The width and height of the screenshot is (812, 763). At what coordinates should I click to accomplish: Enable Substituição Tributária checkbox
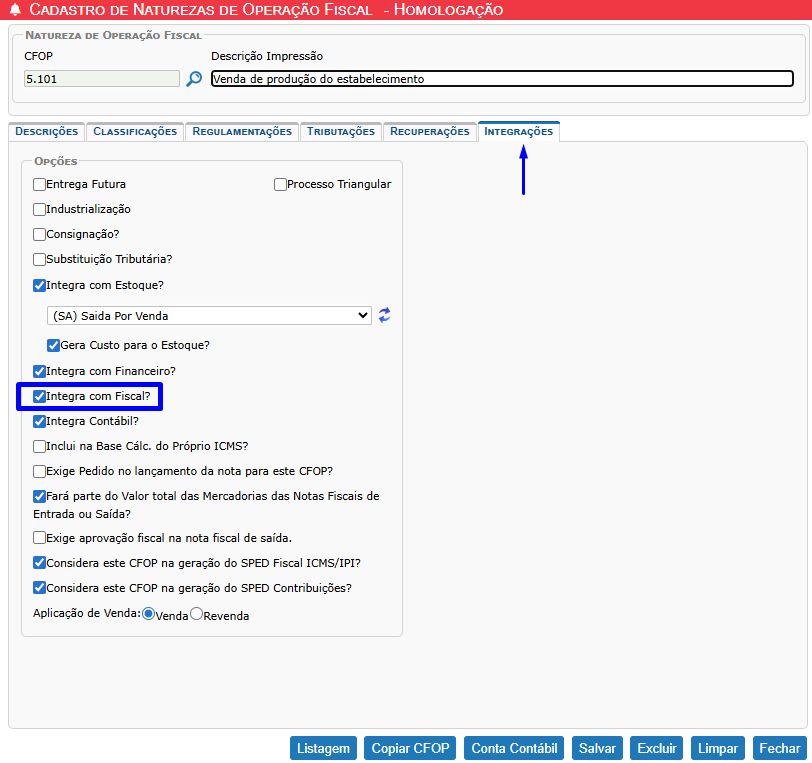click(40, 259)
